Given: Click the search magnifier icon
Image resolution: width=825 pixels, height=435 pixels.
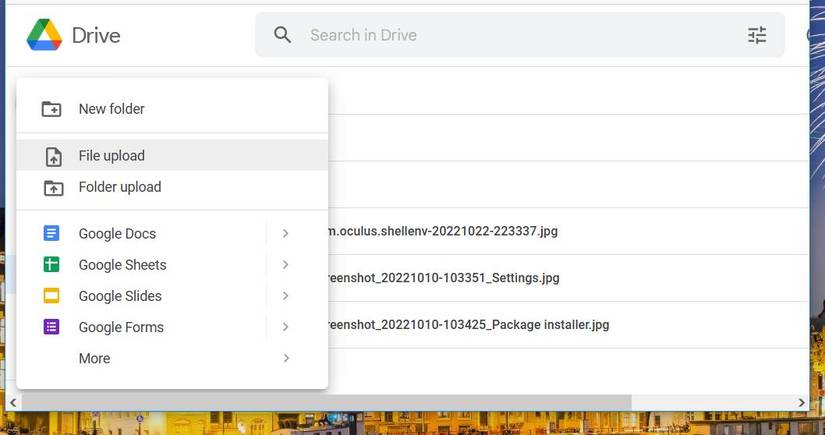Looking at the screenshot, I should coord(283,35).
